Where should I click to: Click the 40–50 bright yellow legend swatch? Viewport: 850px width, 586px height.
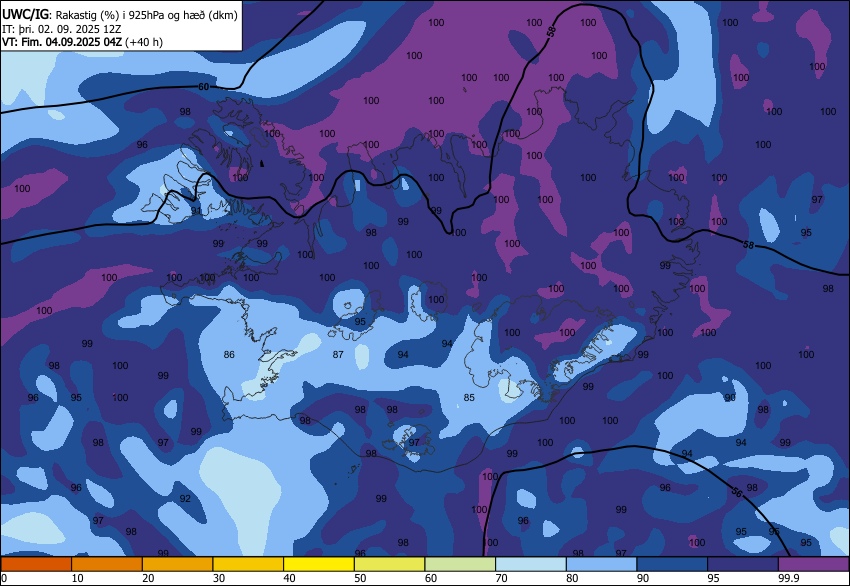(x=319, y=564)
